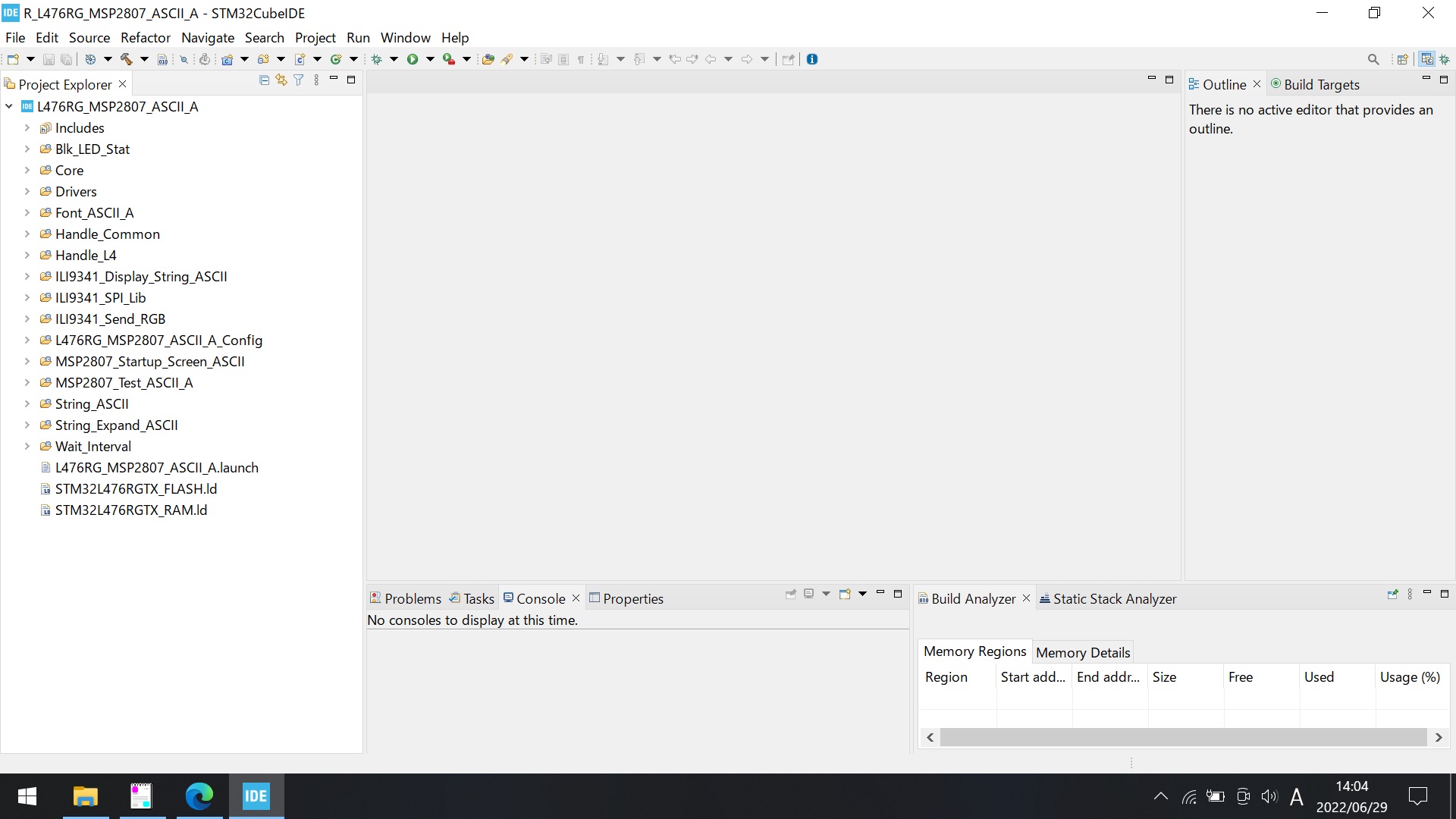1456x819 pixels.
Task: Click the New C source file icon
Action: (x=300, y=59)
